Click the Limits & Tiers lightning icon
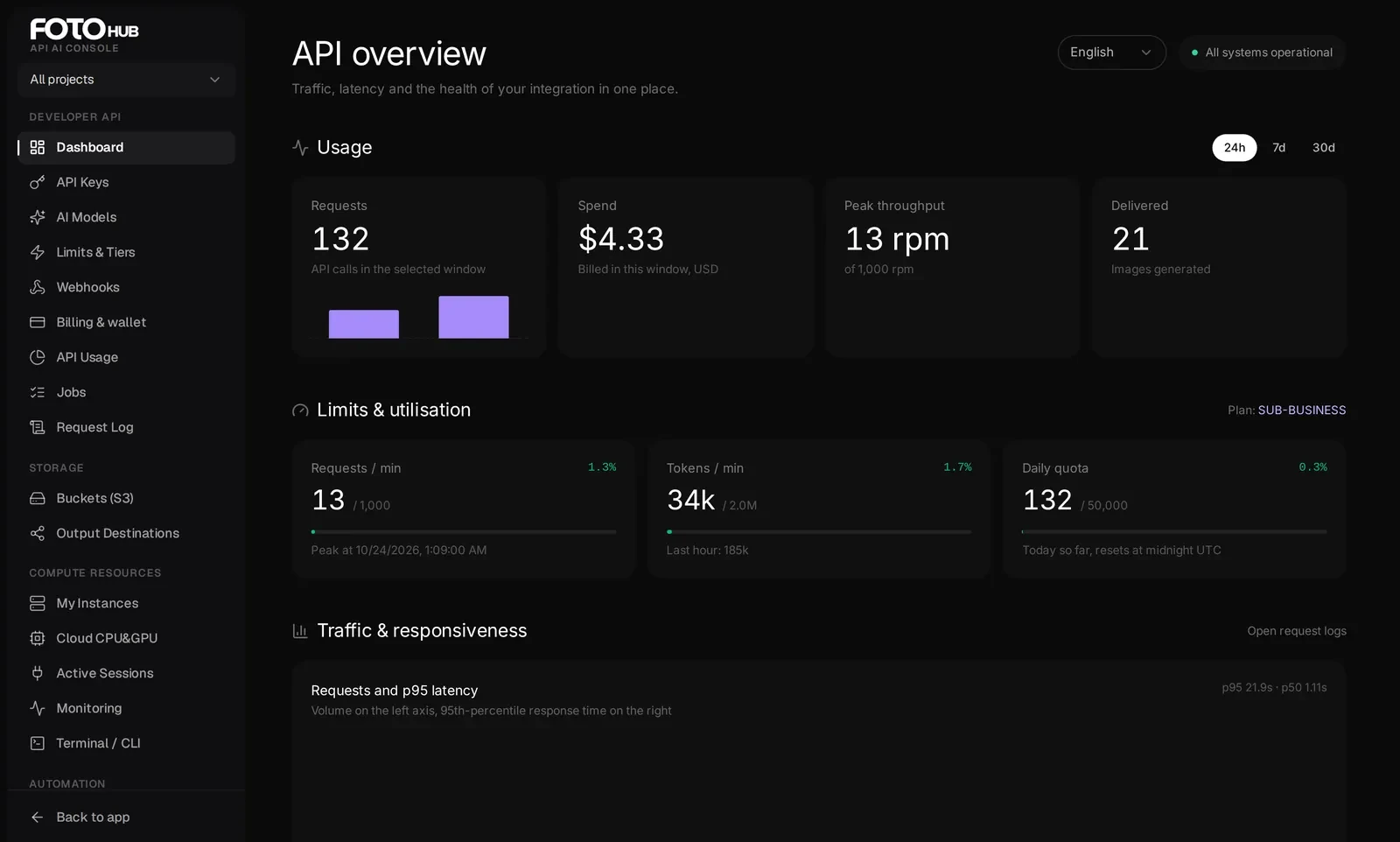The width and height of the screenshot is (1400, 842). tap(38, 252)
